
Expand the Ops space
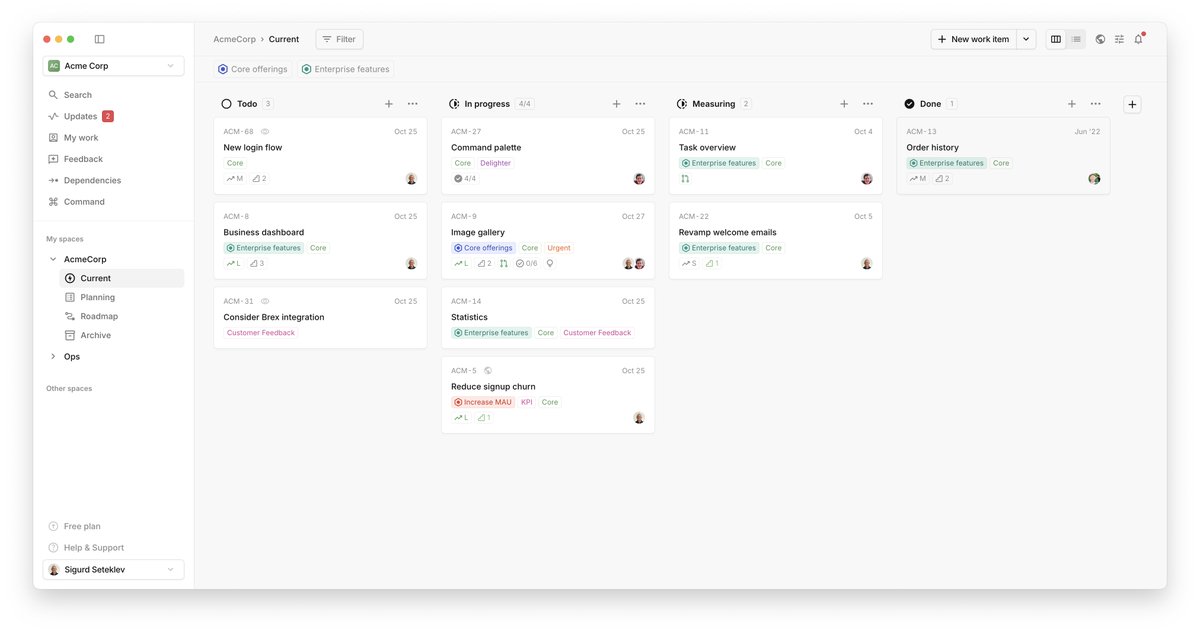[x=53, y=356]
